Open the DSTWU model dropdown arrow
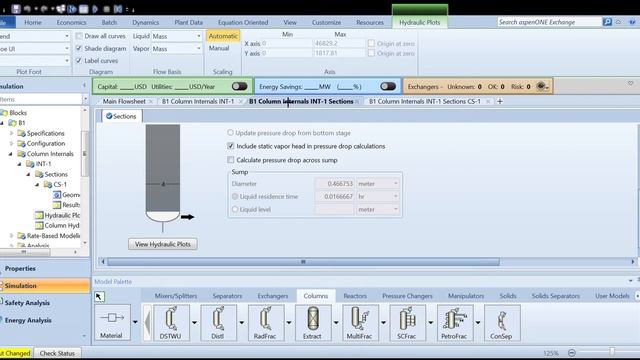 194,322
